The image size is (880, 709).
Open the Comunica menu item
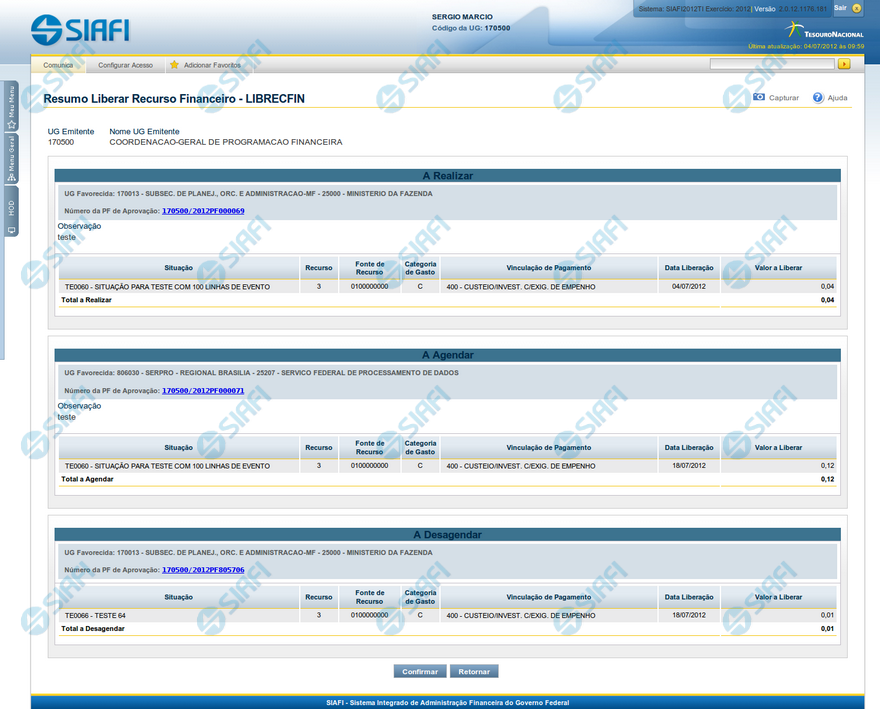pos(58,64)
